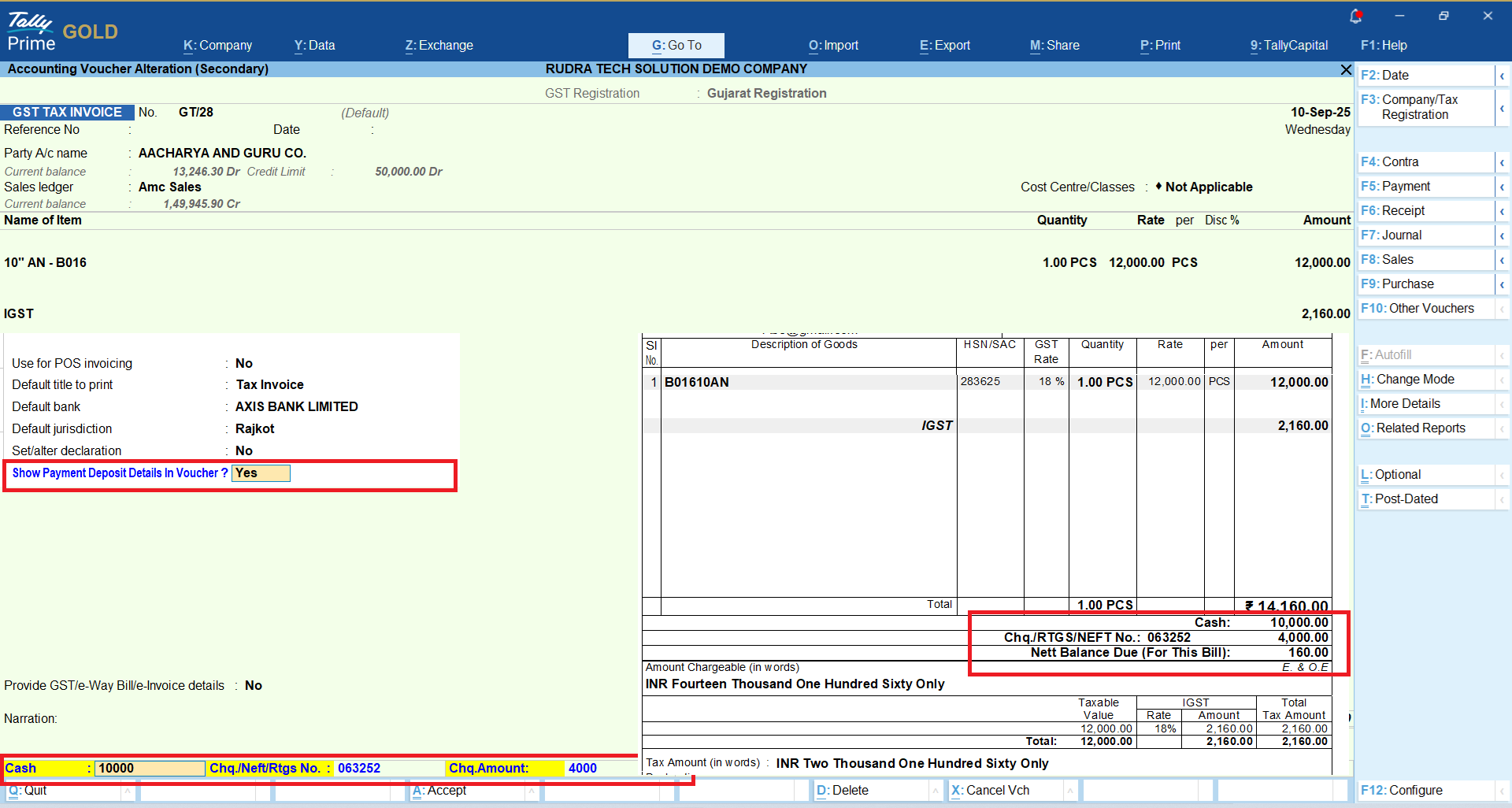Screen dimensions: 1512x808
Task: Open the Print menu
Action: tap(1160, 46)
